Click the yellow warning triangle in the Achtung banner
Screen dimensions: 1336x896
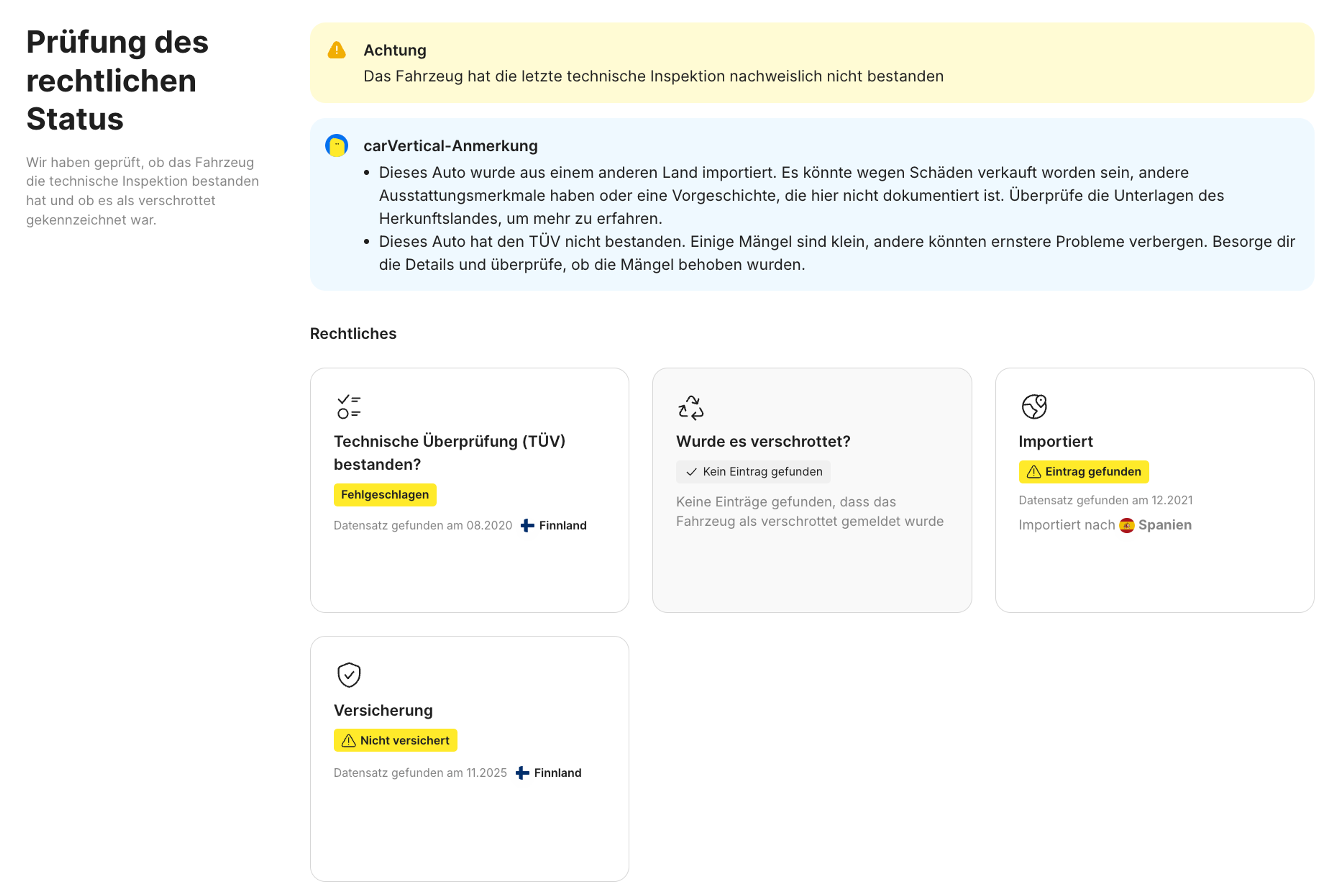click(337, 50)
